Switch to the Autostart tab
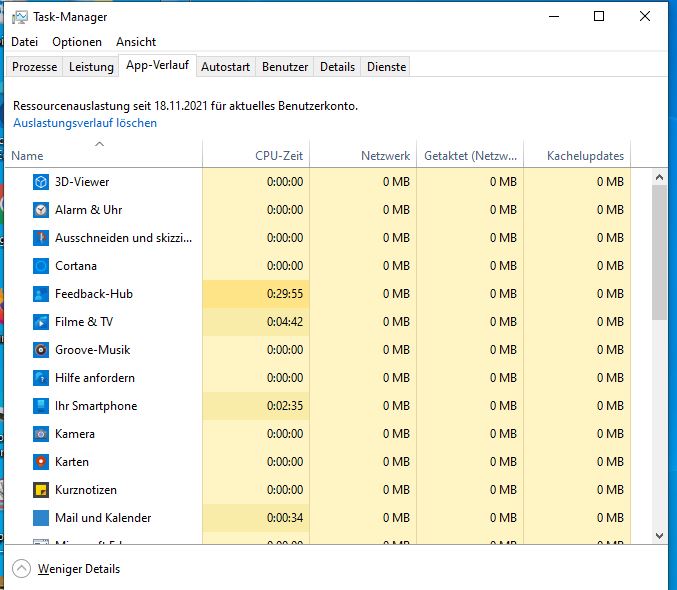 coord(225,67)
